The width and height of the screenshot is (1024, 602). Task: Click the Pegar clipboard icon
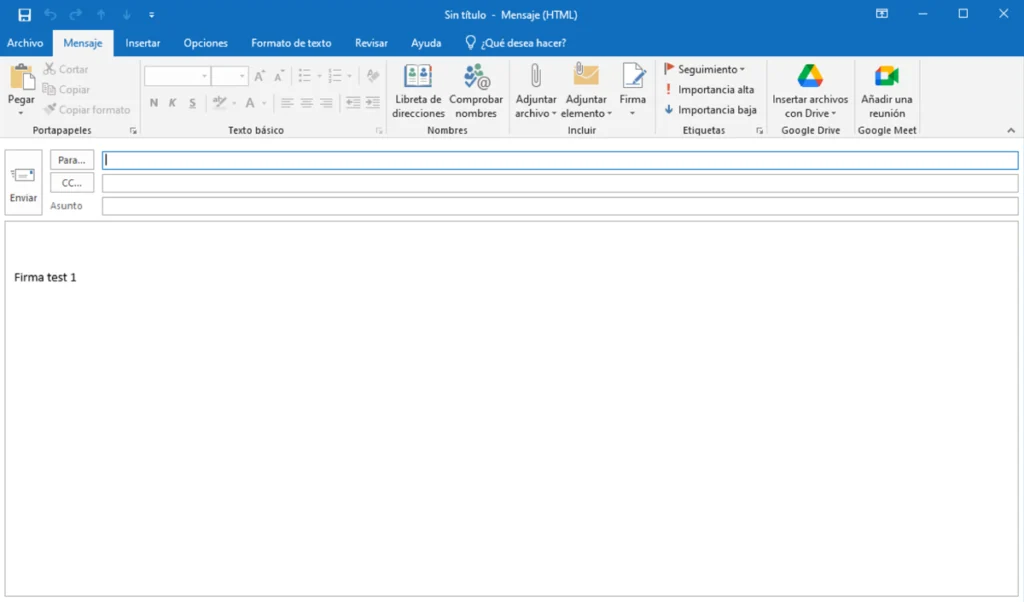pos(21,77)
